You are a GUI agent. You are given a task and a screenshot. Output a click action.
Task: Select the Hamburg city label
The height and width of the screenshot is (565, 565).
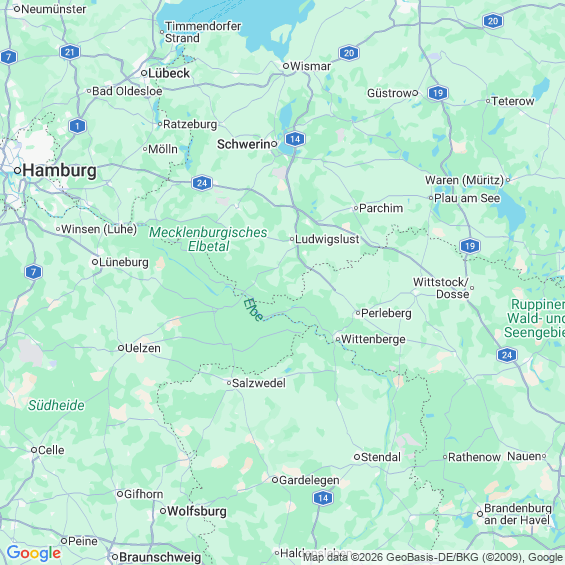point(59,170)
